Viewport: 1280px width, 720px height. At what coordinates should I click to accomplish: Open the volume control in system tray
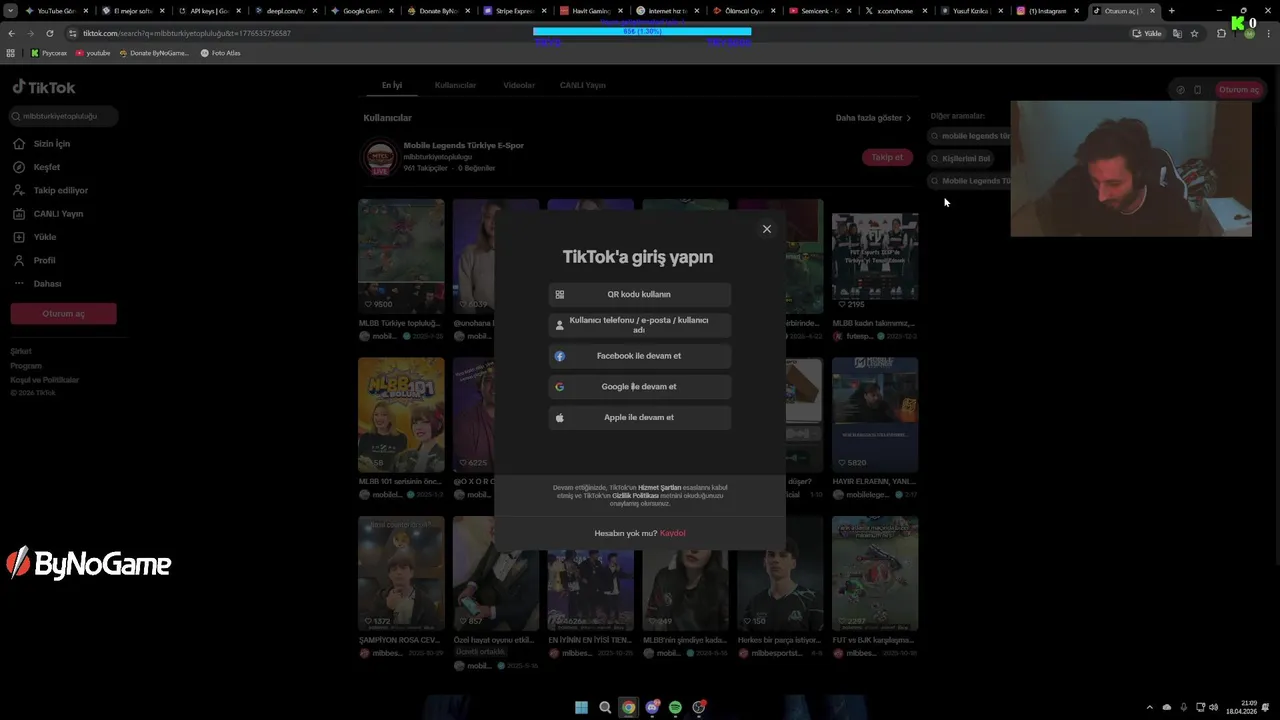click(1214, 707)
